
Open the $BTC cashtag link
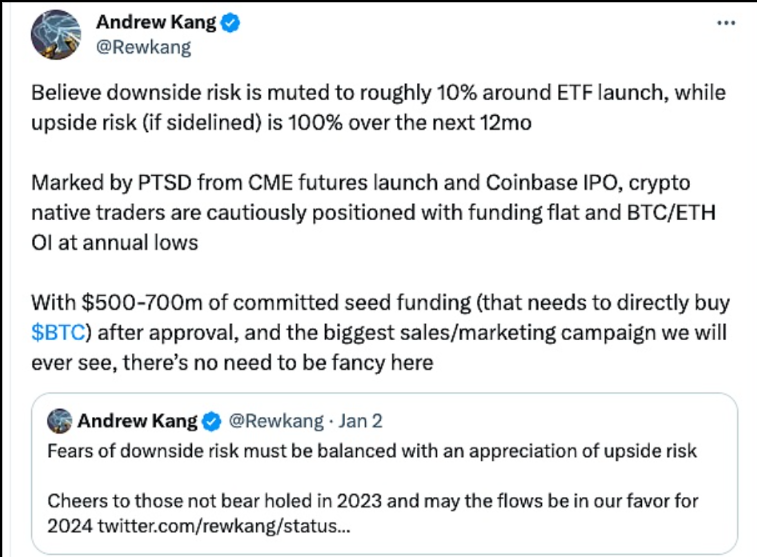pos(56,333)
